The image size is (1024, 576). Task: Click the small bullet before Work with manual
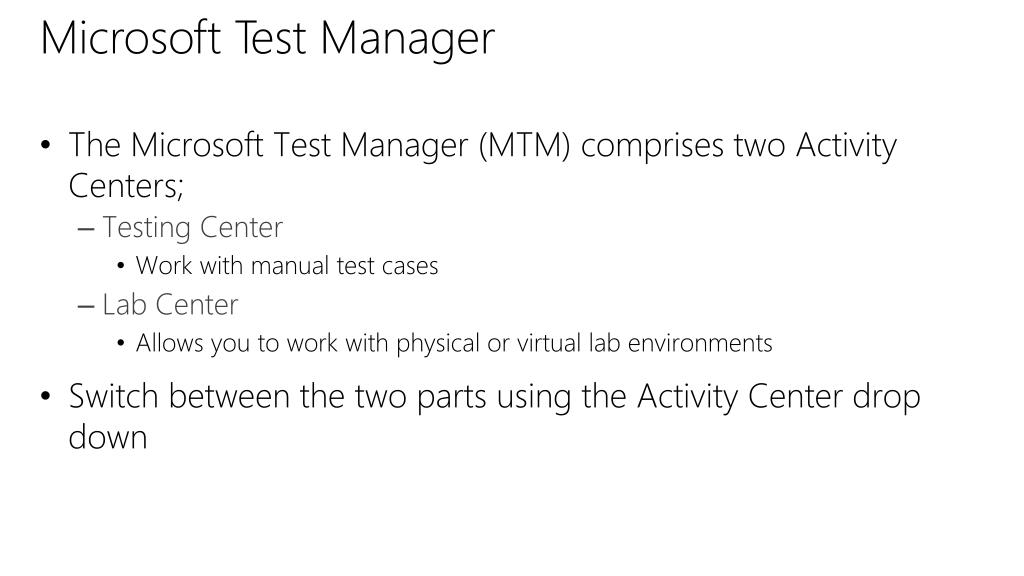pos(121,266)
